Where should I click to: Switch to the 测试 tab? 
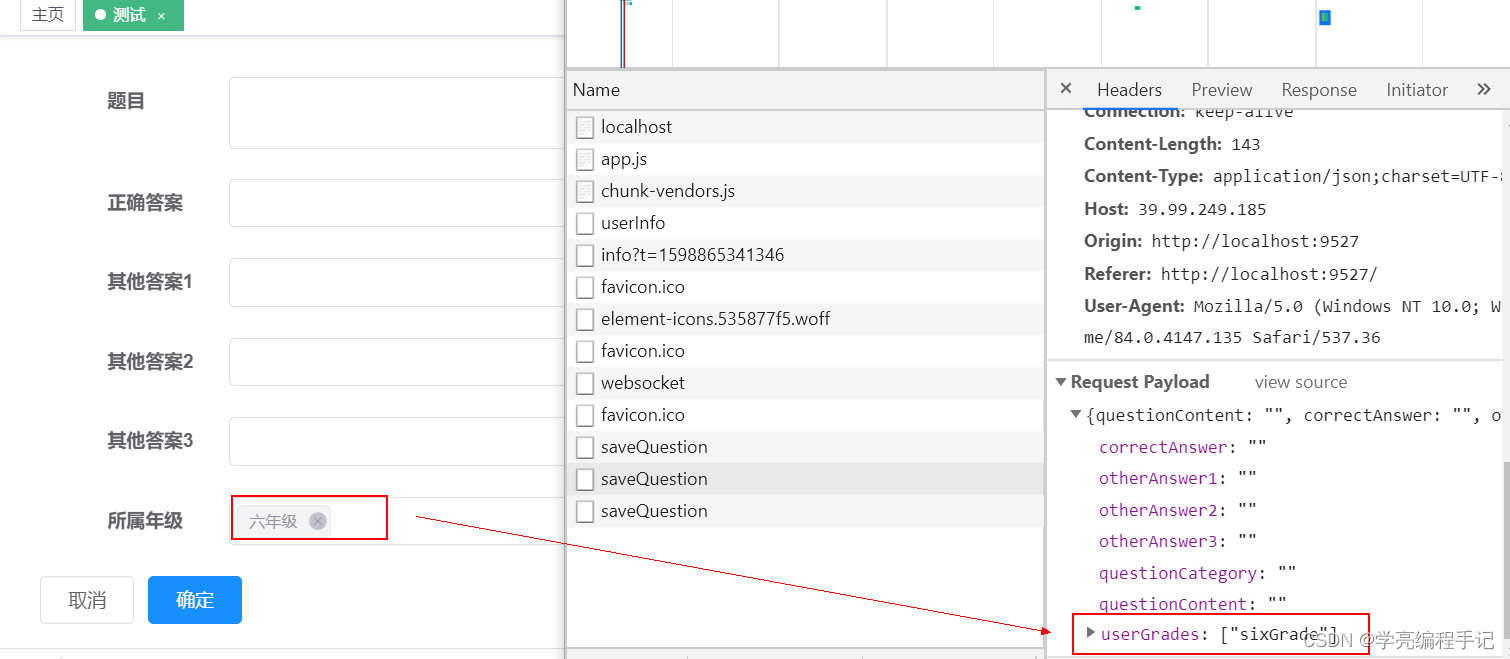pyautogui.click(x=133, y=15)
